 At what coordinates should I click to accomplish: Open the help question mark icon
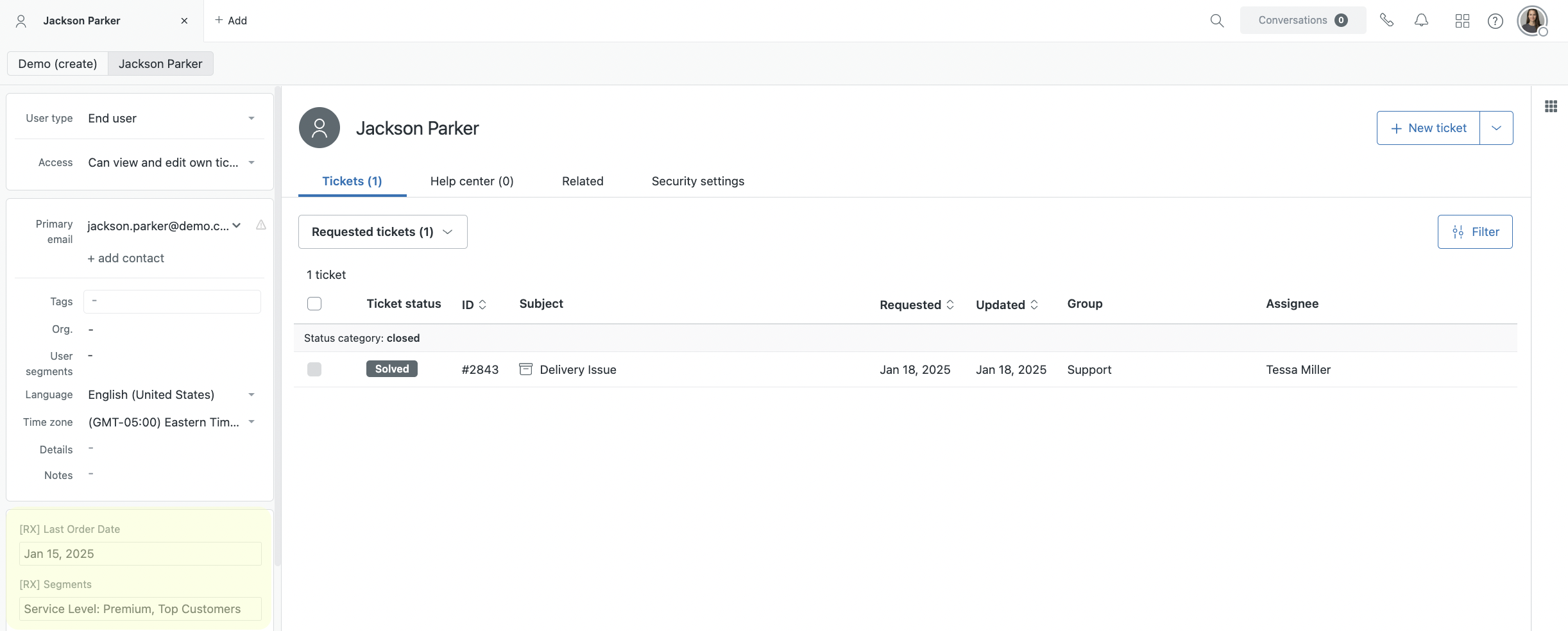(x=1495, y=20)
